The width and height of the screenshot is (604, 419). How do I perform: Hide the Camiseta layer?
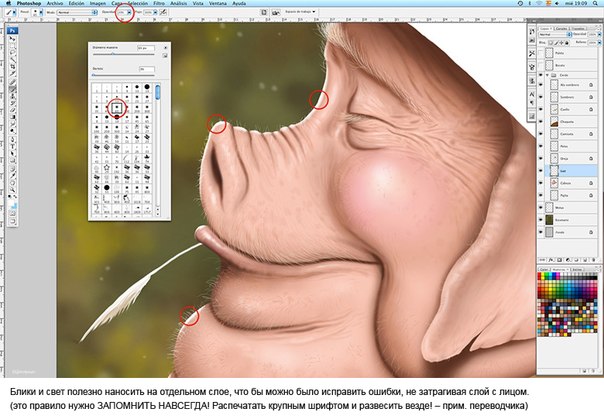tap(541, 134)
